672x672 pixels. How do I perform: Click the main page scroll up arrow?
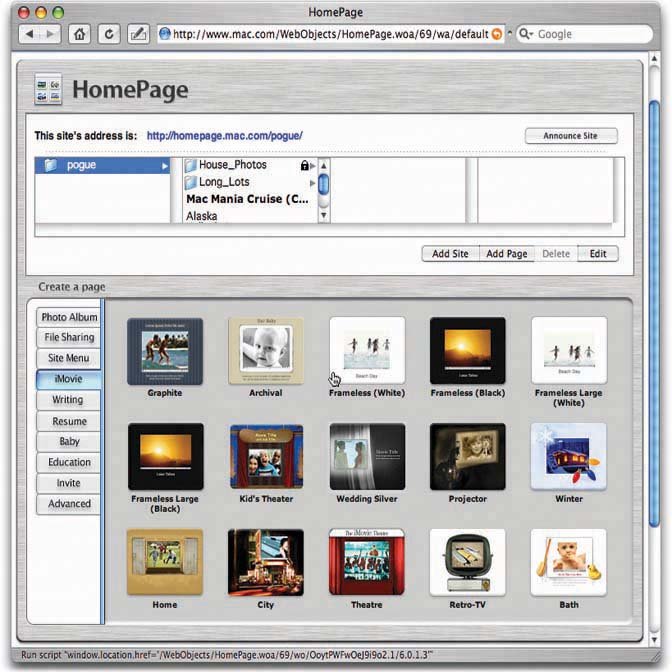[x=654, y=58]
